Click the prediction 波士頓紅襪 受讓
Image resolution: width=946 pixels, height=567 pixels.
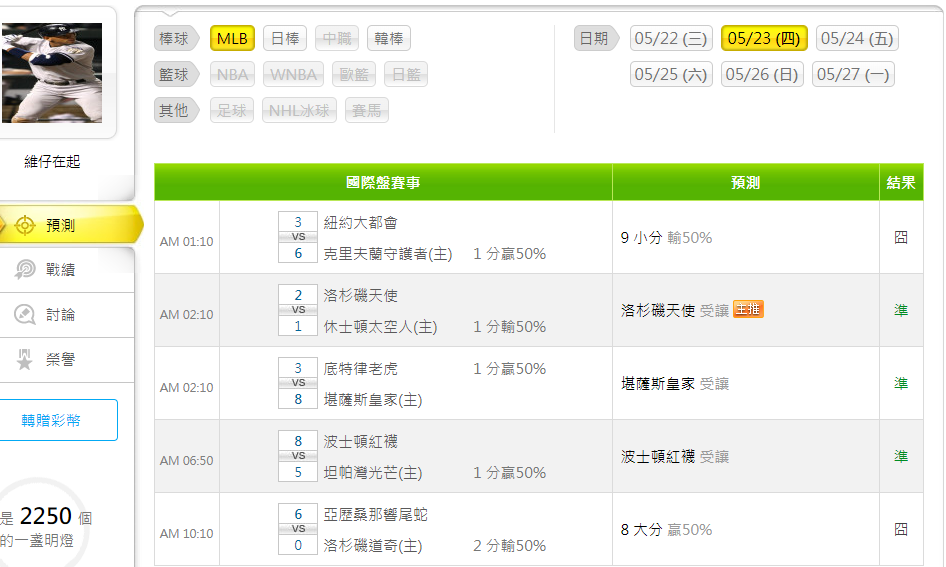675,457
